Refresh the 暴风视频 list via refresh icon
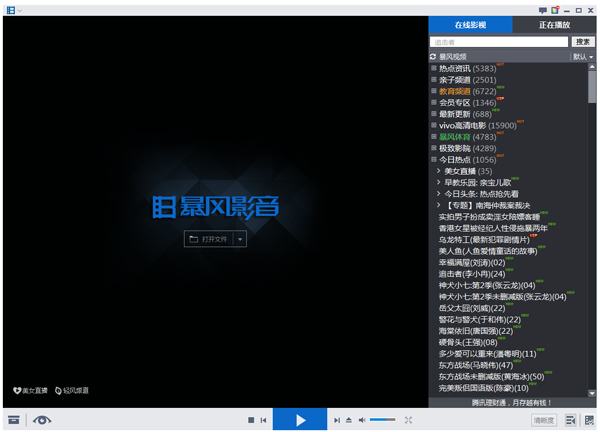Viewport: 600px width, 432px height. pyautogui.click(x=433, y=57)
